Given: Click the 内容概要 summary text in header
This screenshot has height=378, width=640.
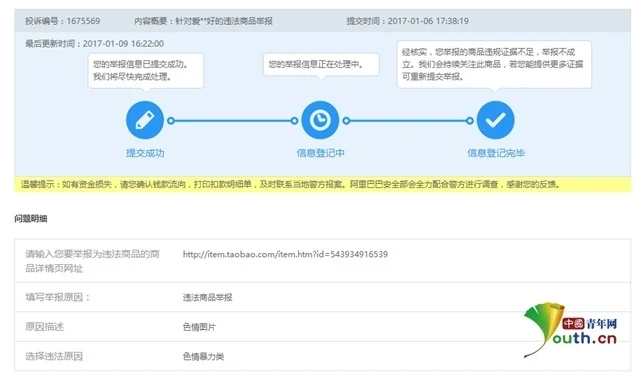Looking at the screenshot, I should [203, 21].
